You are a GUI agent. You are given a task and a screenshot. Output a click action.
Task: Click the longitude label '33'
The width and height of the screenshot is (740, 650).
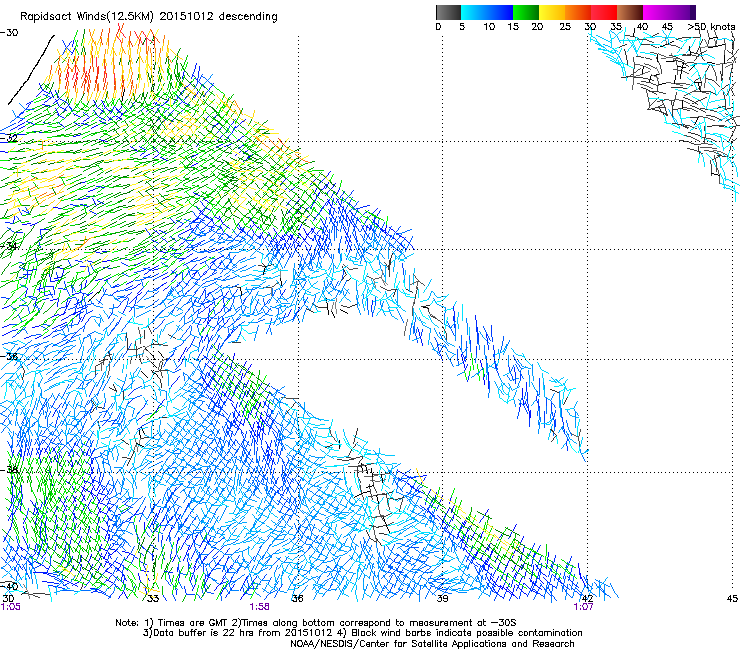(153, 599)
